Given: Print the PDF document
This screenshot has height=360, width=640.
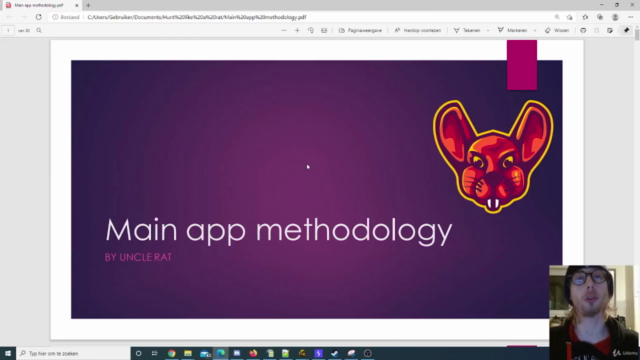Looking at the screenshot, I should coord(583,30).
